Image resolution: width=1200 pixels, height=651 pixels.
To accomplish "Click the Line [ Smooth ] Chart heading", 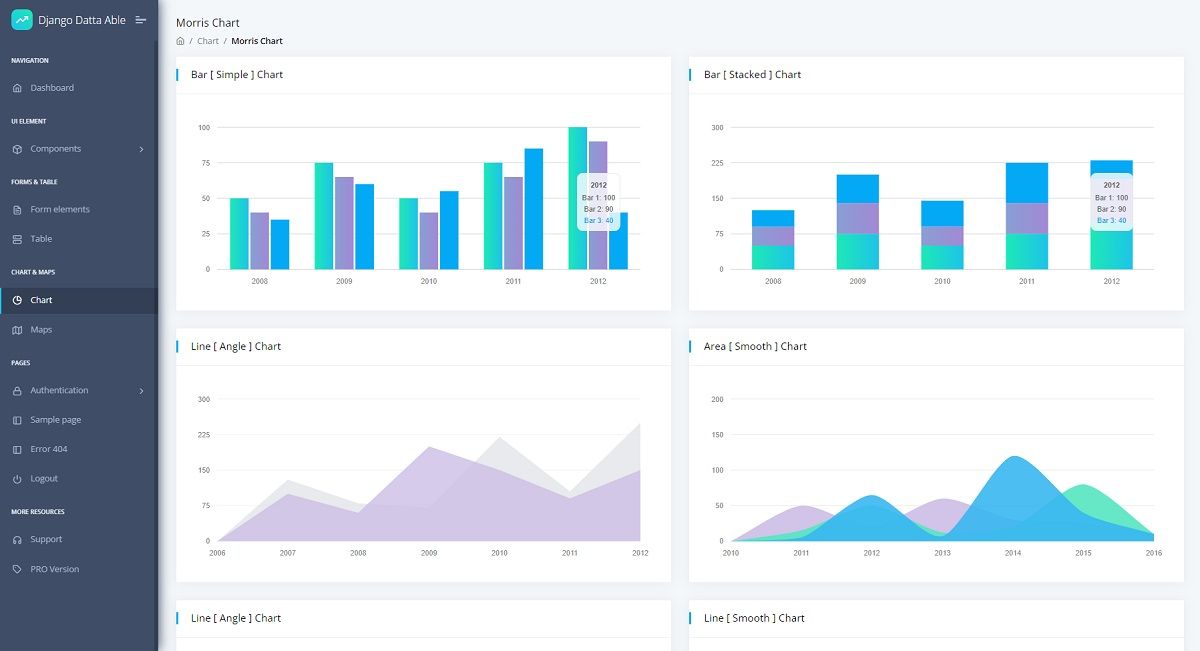I will click(754, 619).
